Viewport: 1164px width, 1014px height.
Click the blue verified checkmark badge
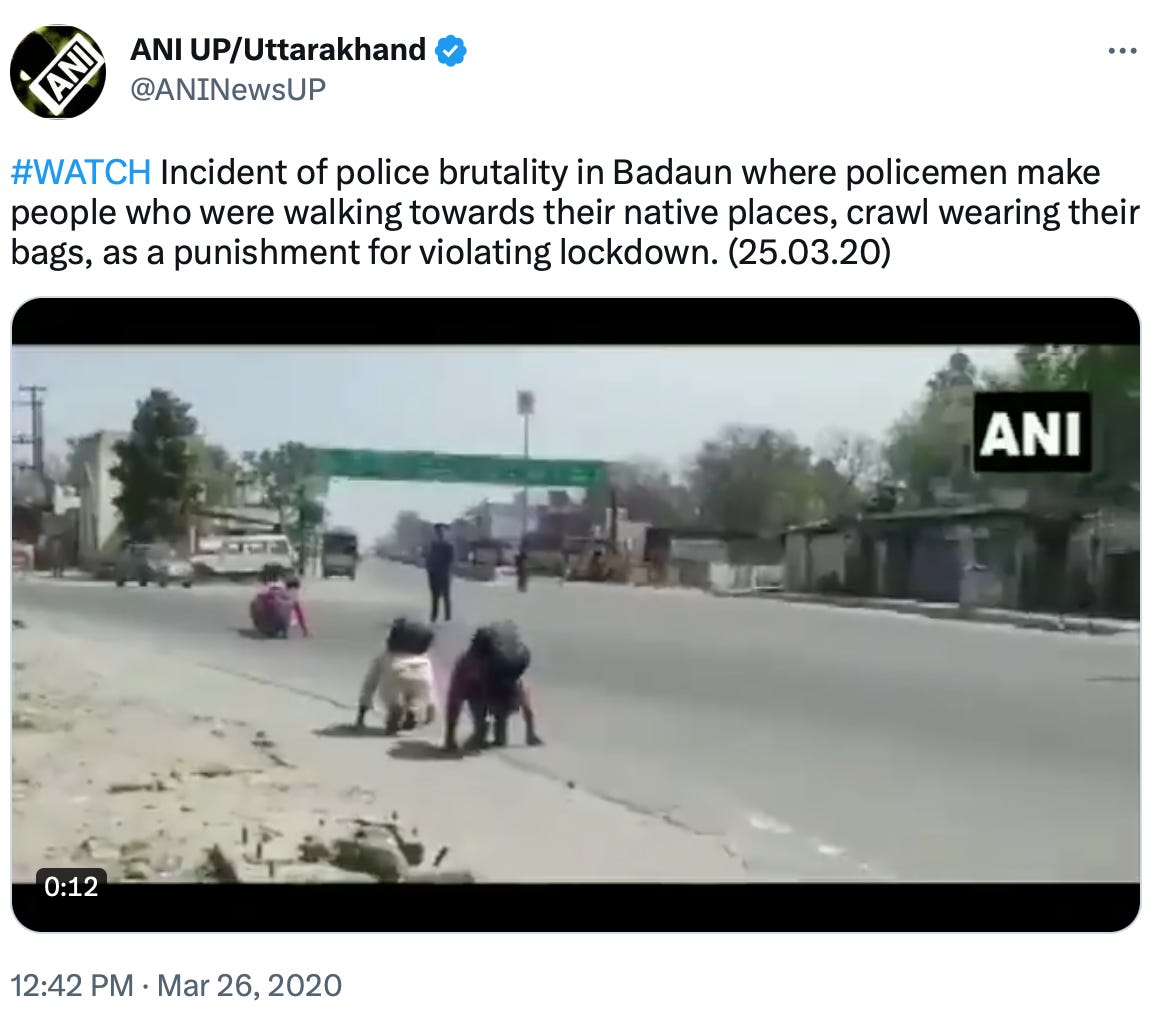(450, 51)
